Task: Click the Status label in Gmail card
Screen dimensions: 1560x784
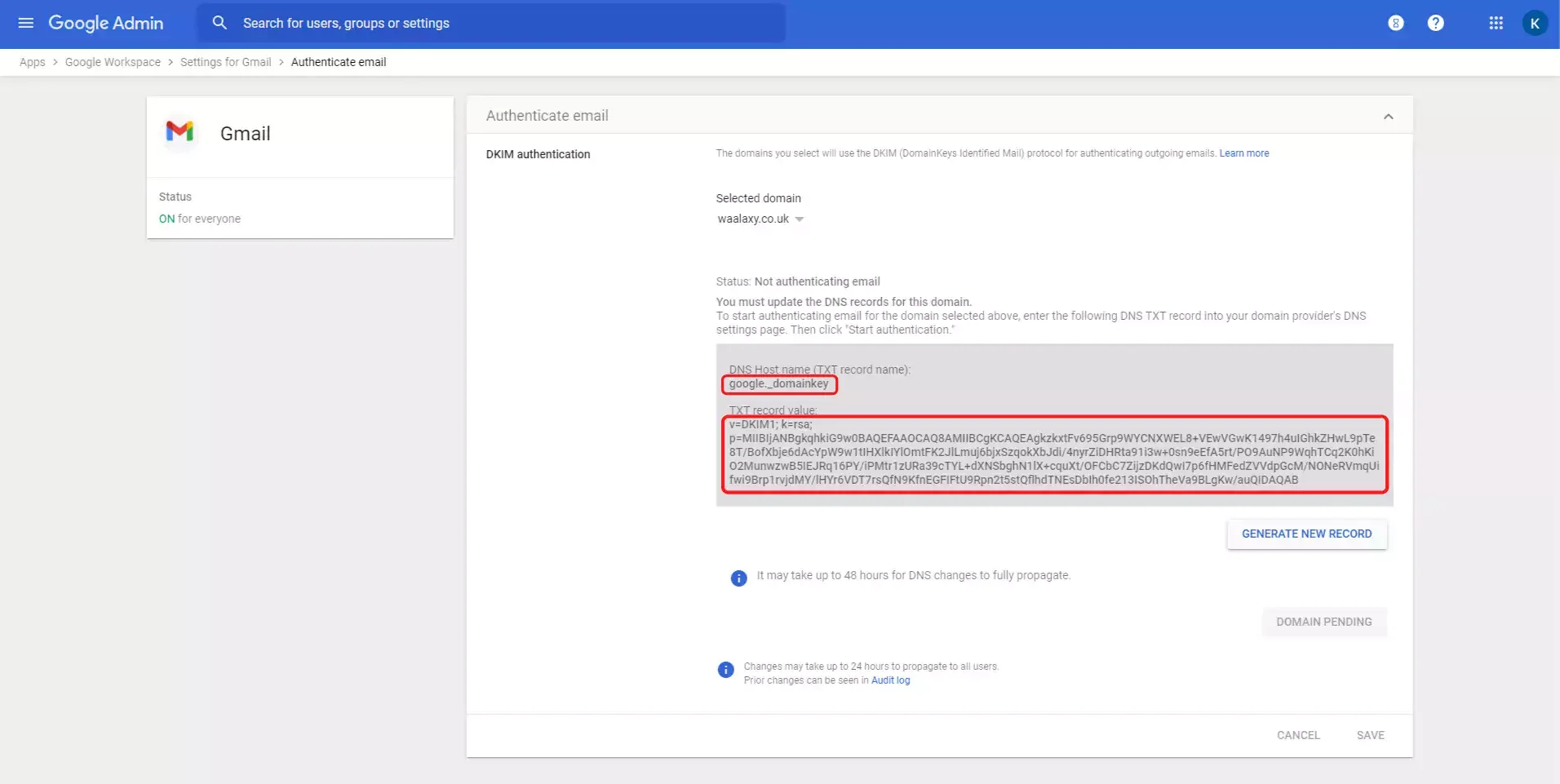Action: 175,197
